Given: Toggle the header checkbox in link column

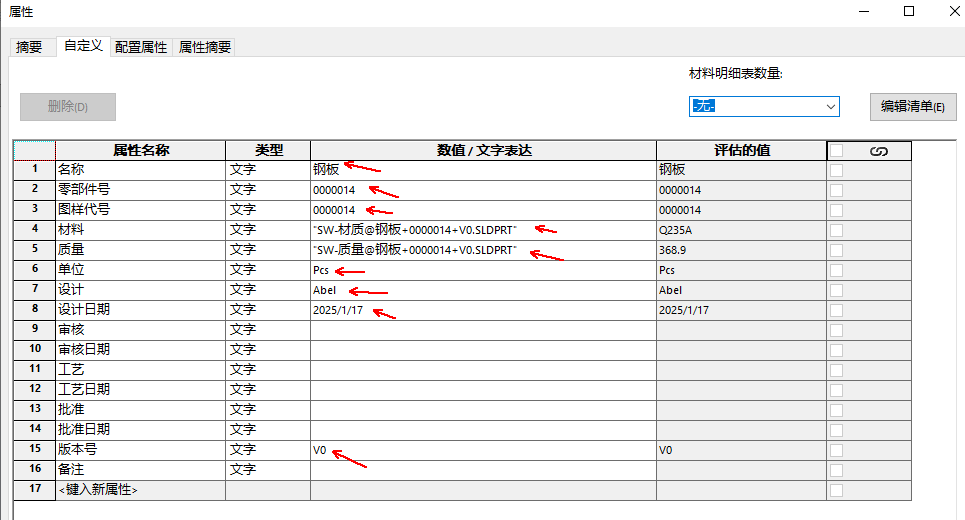Looking at the screenshot, I should coord(836,150).
